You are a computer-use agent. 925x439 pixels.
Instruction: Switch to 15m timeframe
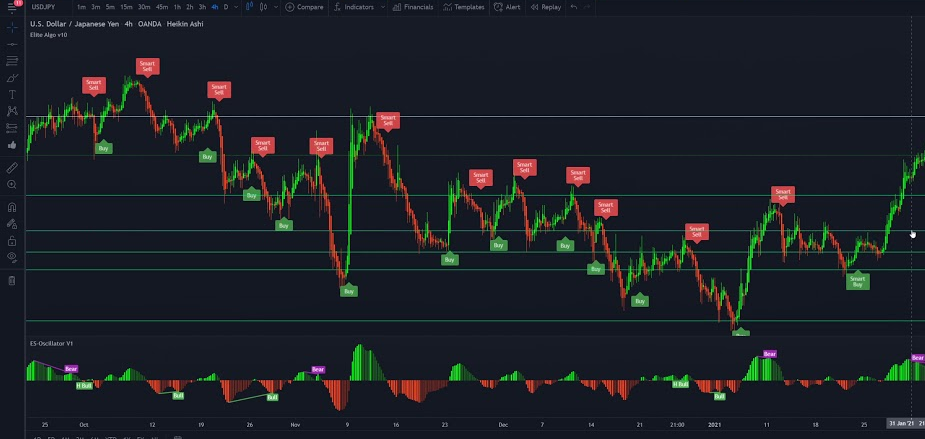click(126, 7)
